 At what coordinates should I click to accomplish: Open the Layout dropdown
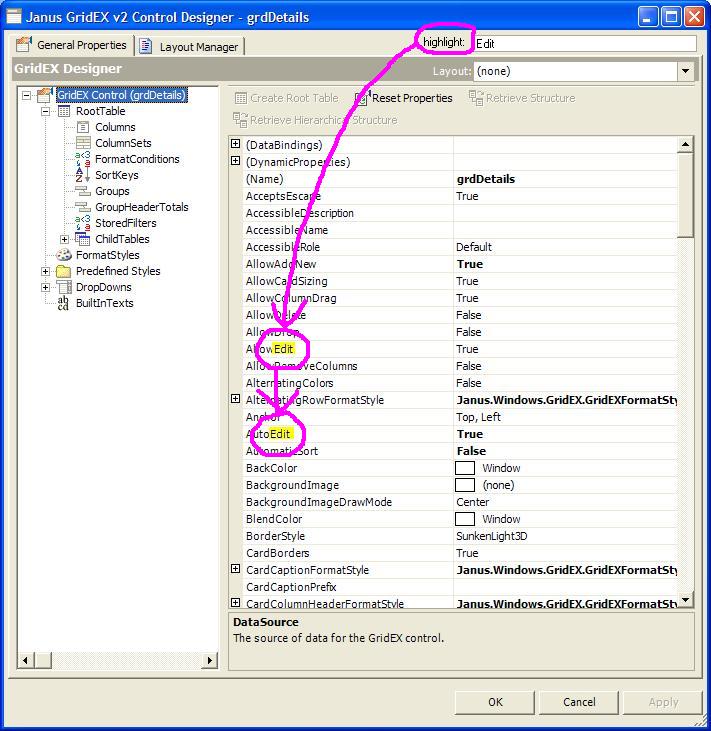pos(685,71)
